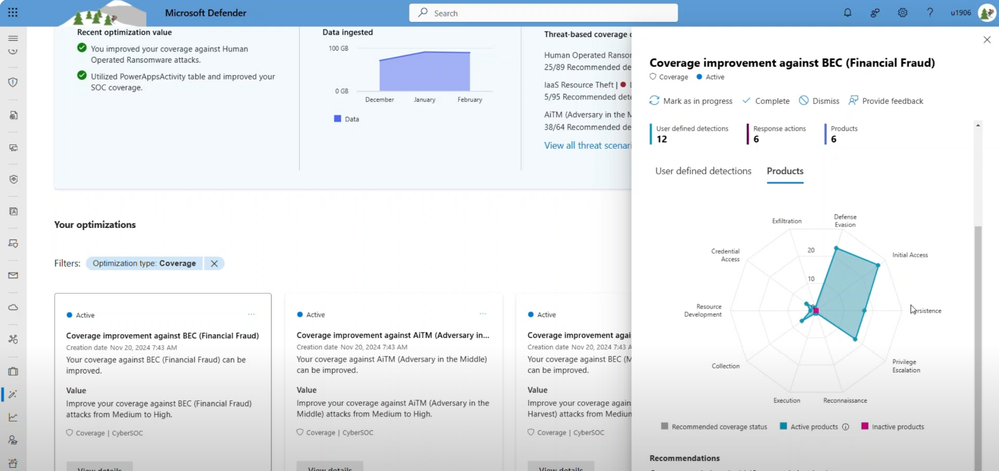Remove the Optimization type Coverage filter

click(214, 263)
